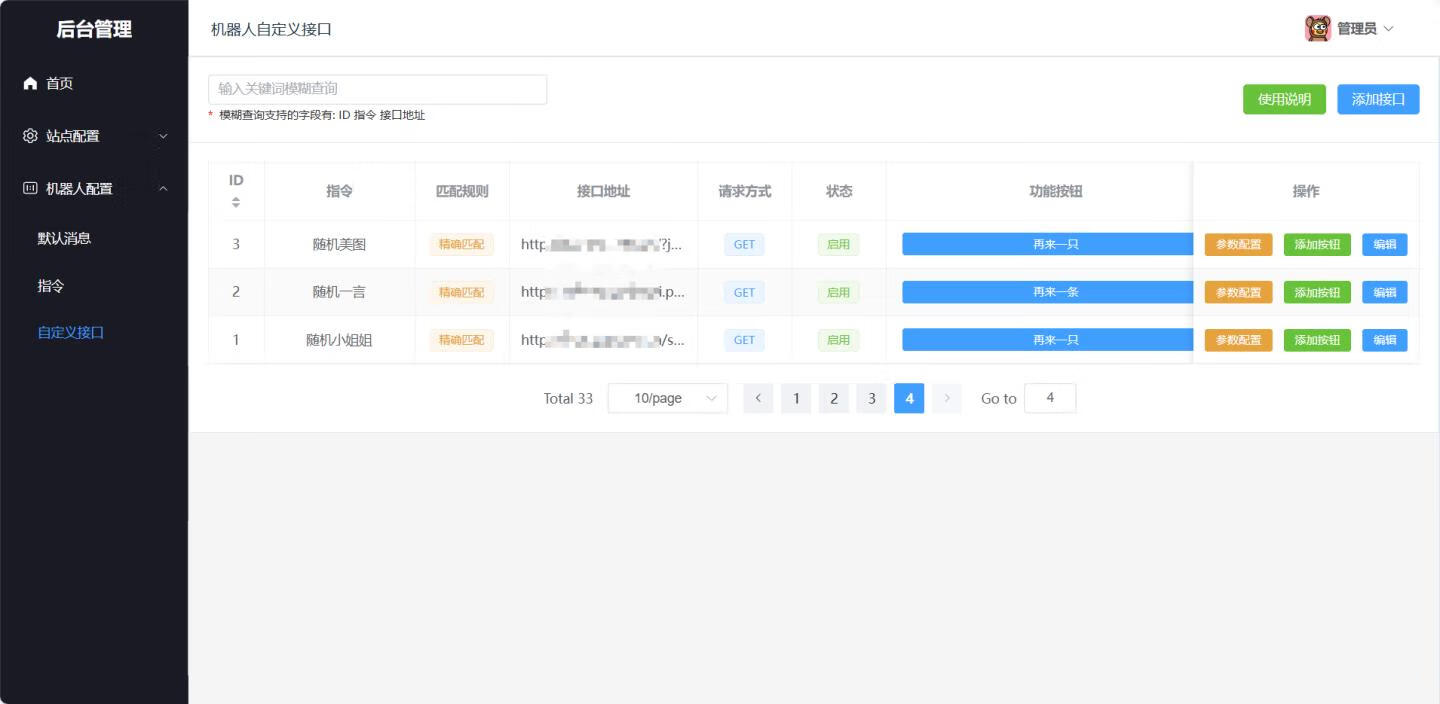Open the 10/page page size dropdown

667,398
